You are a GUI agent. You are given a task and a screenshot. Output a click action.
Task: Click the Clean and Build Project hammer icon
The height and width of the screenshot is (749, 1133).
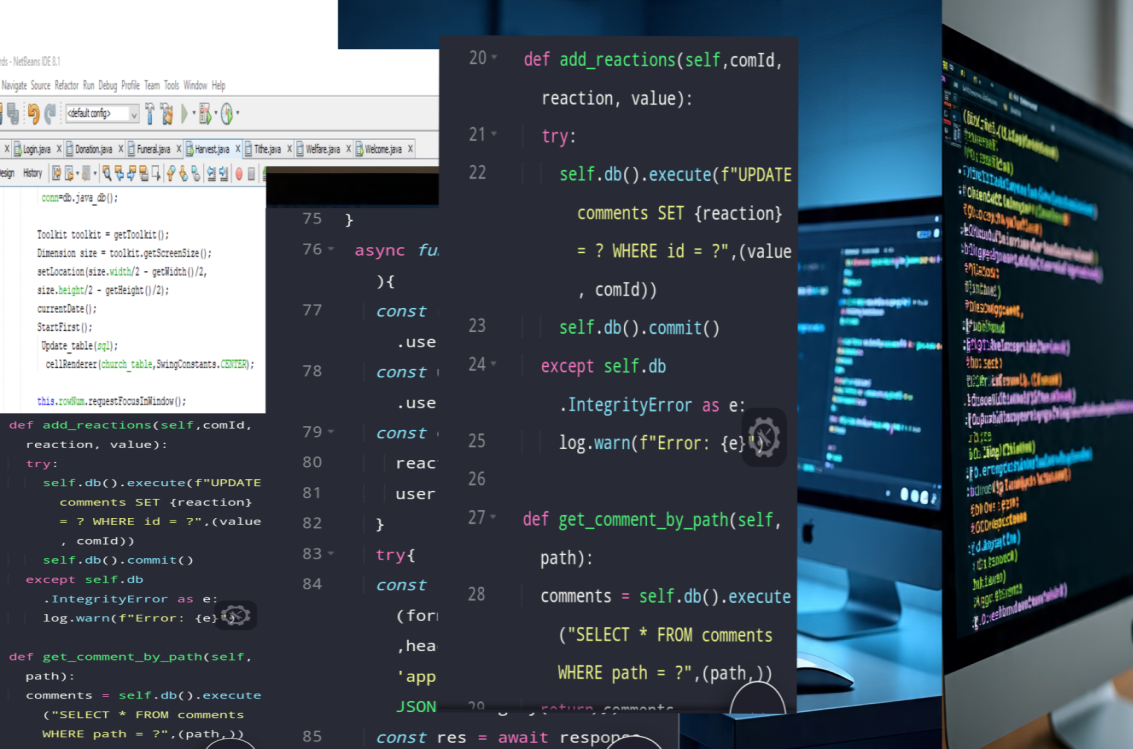click(167, 112)
